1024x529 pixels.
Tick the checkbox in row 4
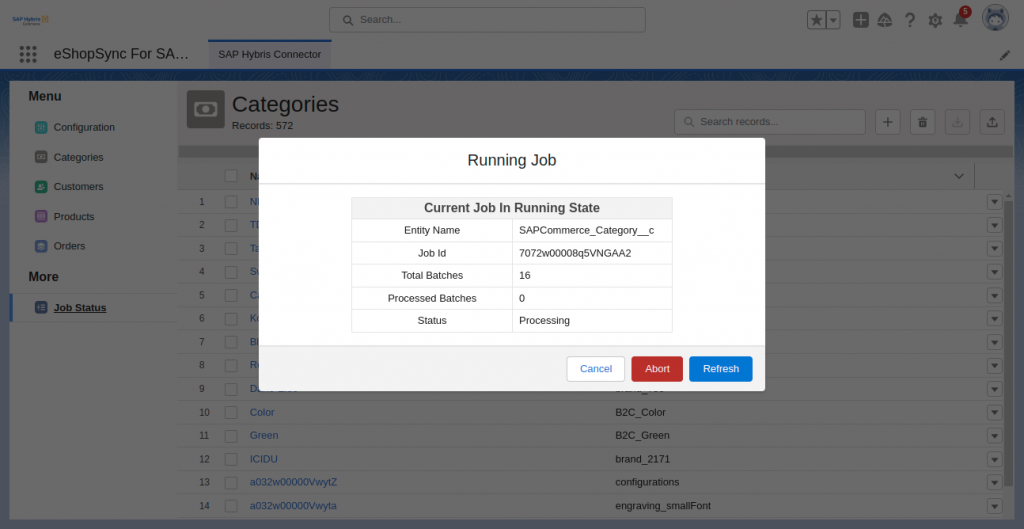(x=231, y=272)
